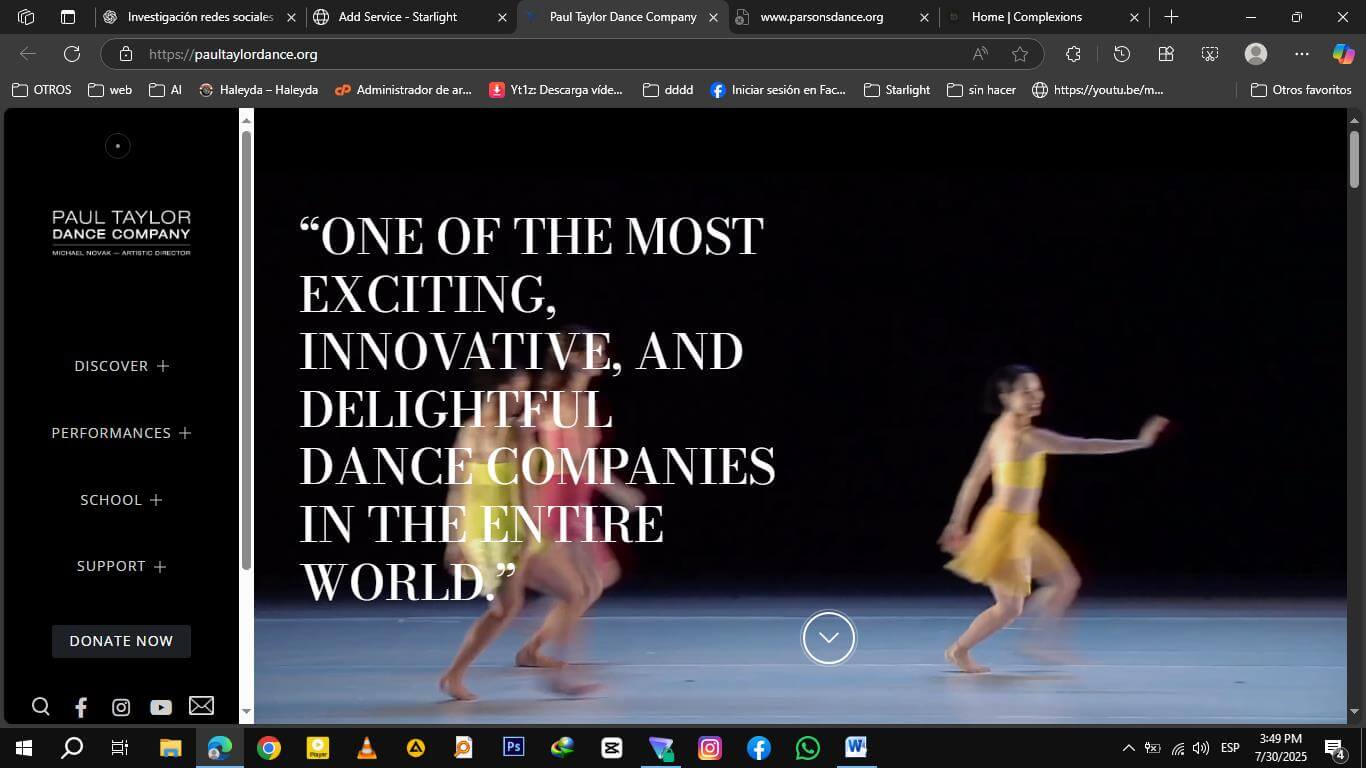Open Photoshop from the taskbar
The image size is (1366, 768).
513,747
